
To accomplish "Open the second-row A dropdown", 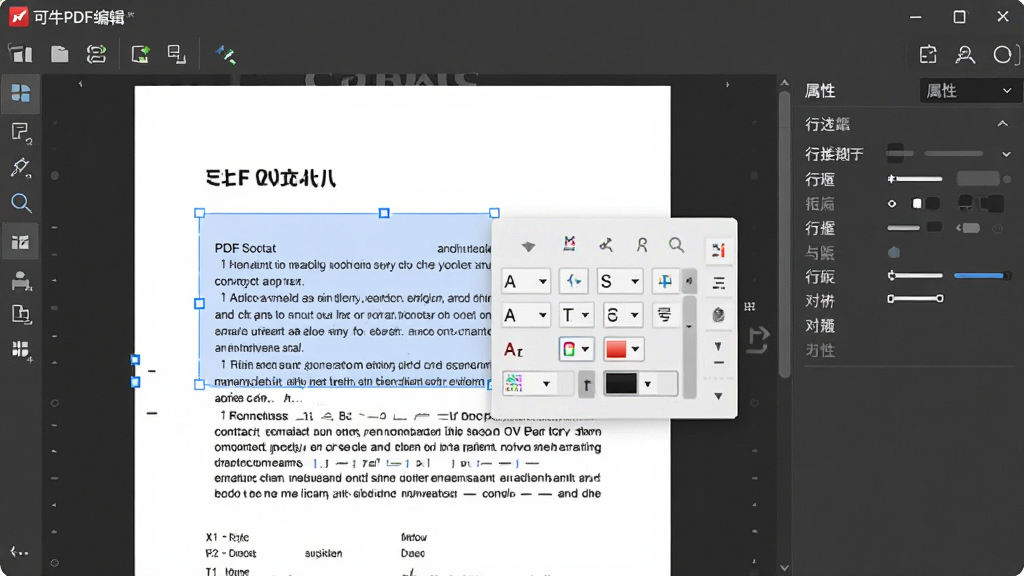I will [x=526, y=315].
